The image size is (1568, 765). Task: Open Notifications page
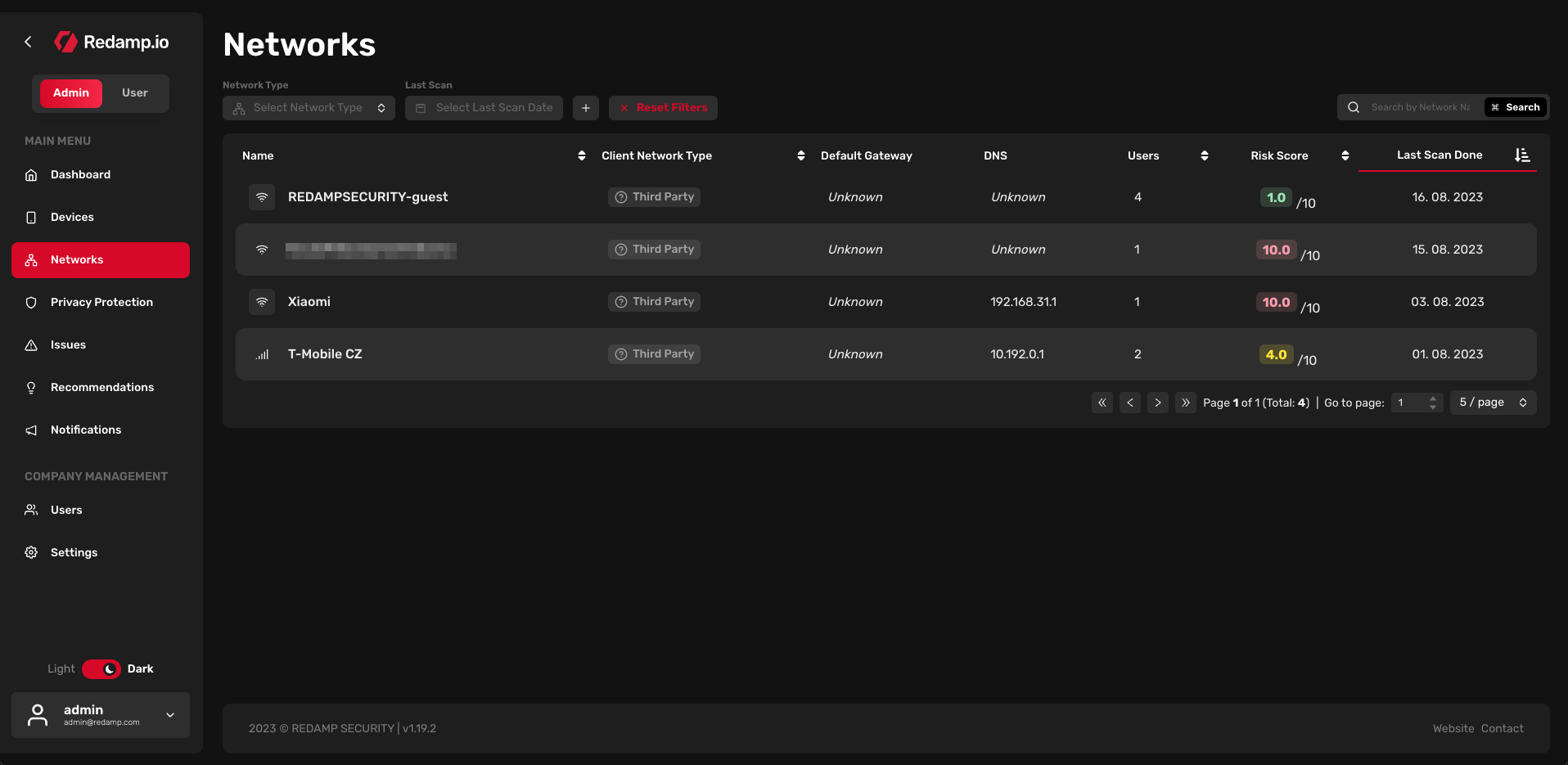101,430
